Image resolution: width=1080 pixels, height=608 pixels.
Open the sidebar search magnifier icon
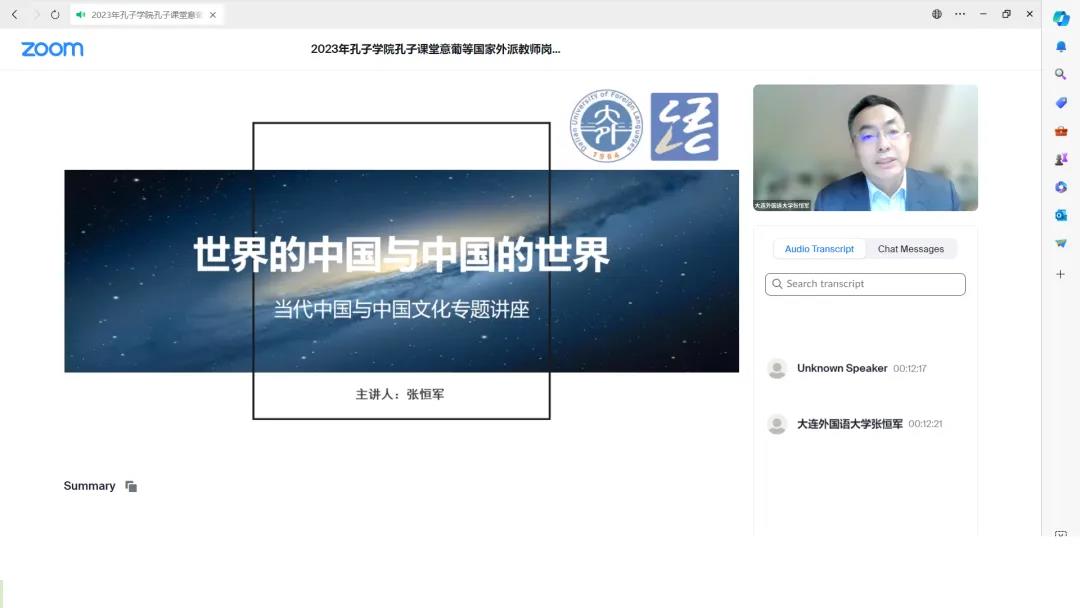(1061, 74)
